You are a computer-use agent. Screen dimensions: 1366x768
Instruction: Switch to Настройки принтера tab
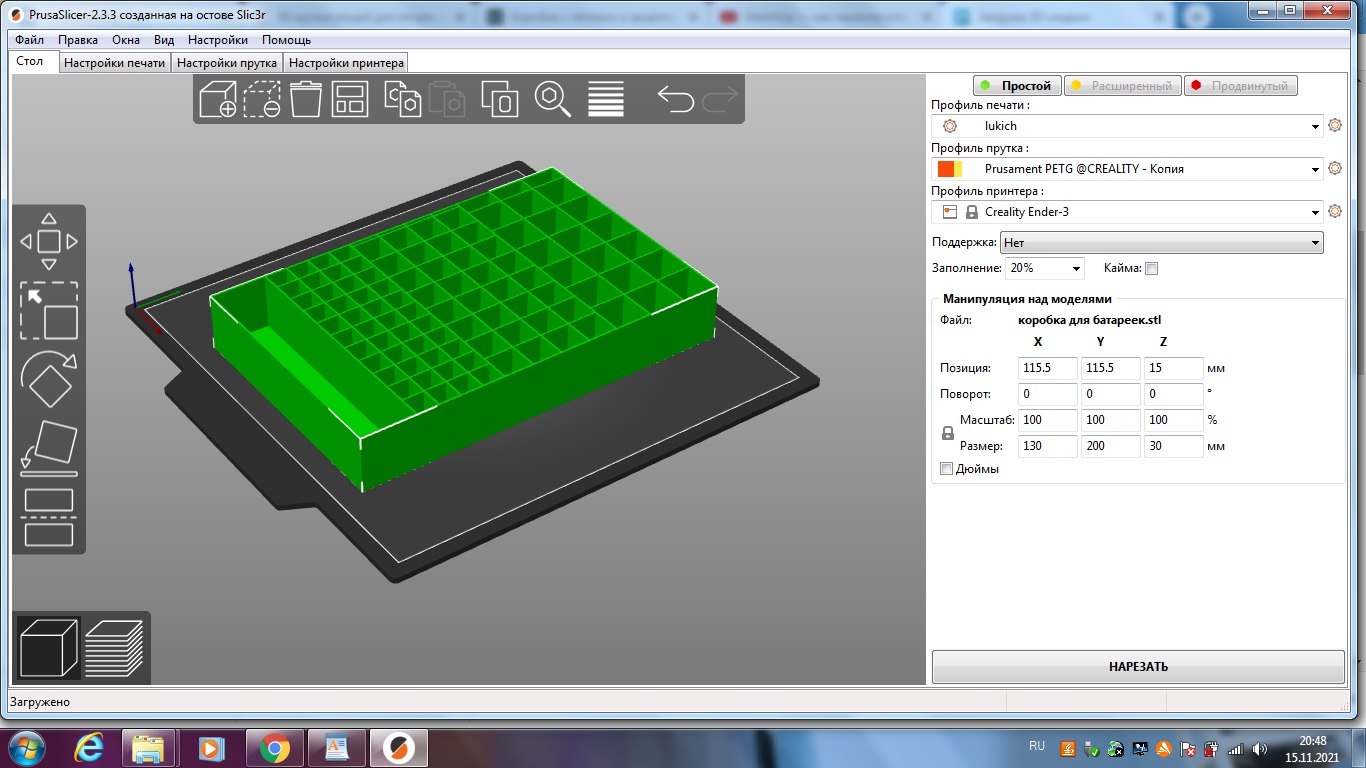click(x=346, y=63)
